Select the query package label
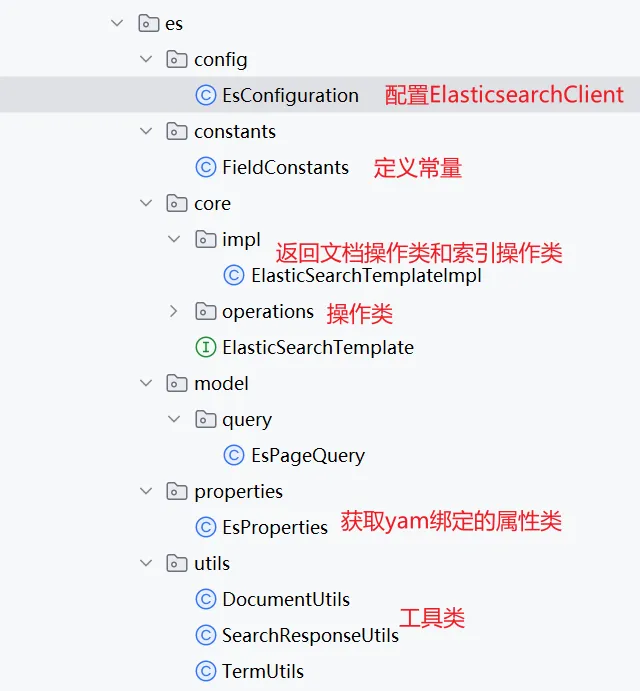 (247, 419)
